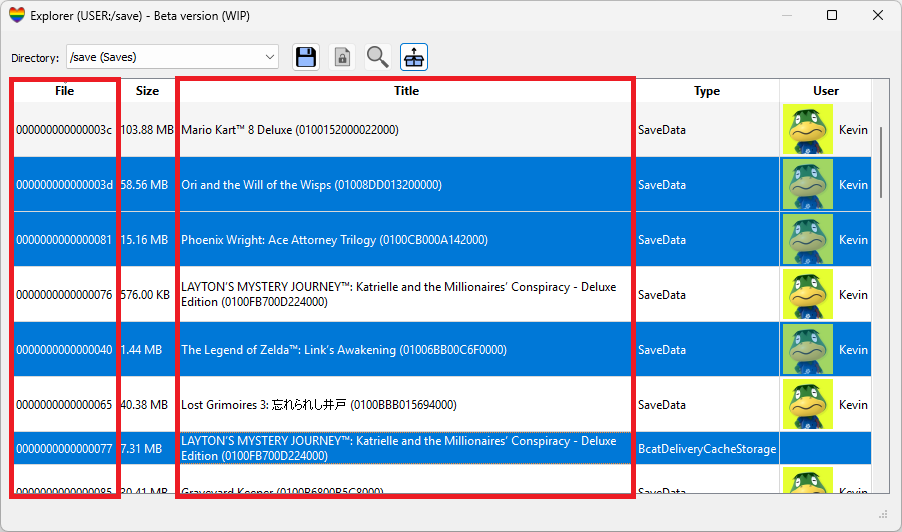Click the 1.44 MB size cell
The width and height of the screenshot is (902, 532).
[x=141, y=350]
